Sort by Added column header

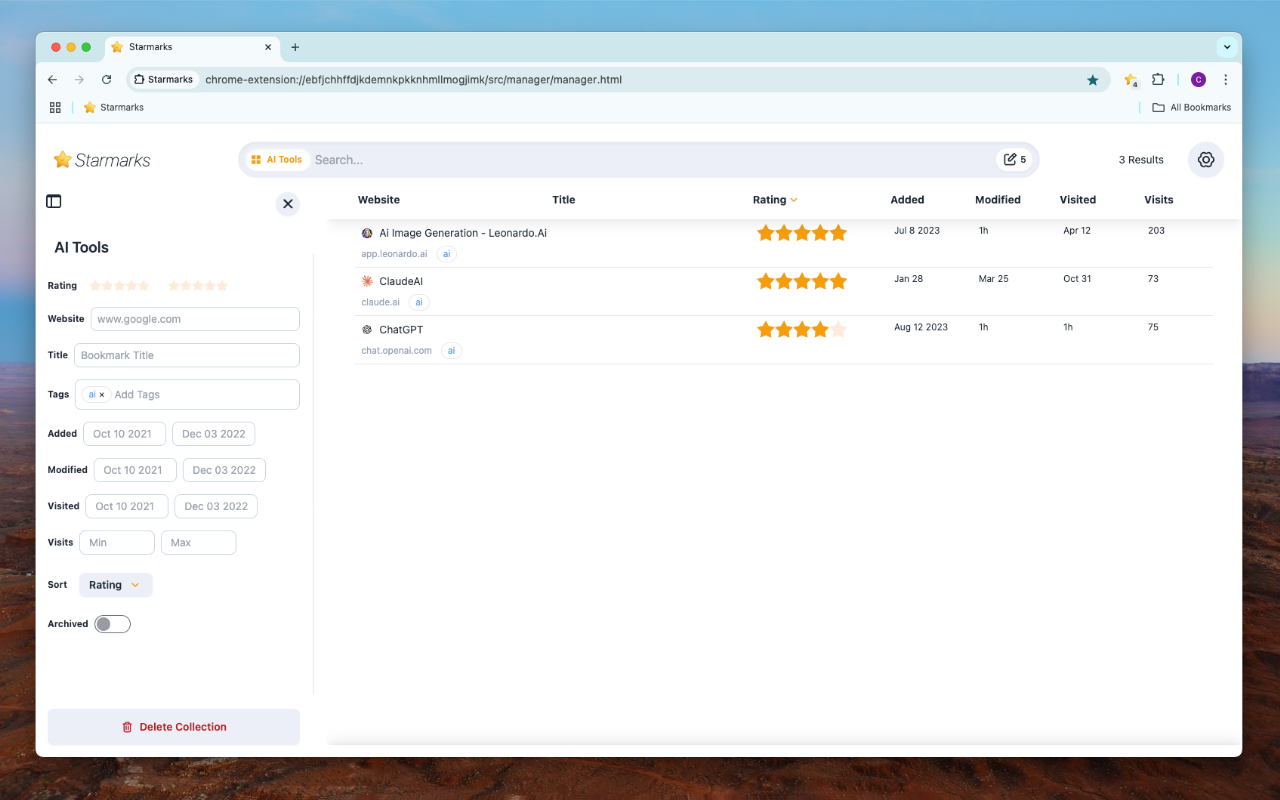pos(907,200)
